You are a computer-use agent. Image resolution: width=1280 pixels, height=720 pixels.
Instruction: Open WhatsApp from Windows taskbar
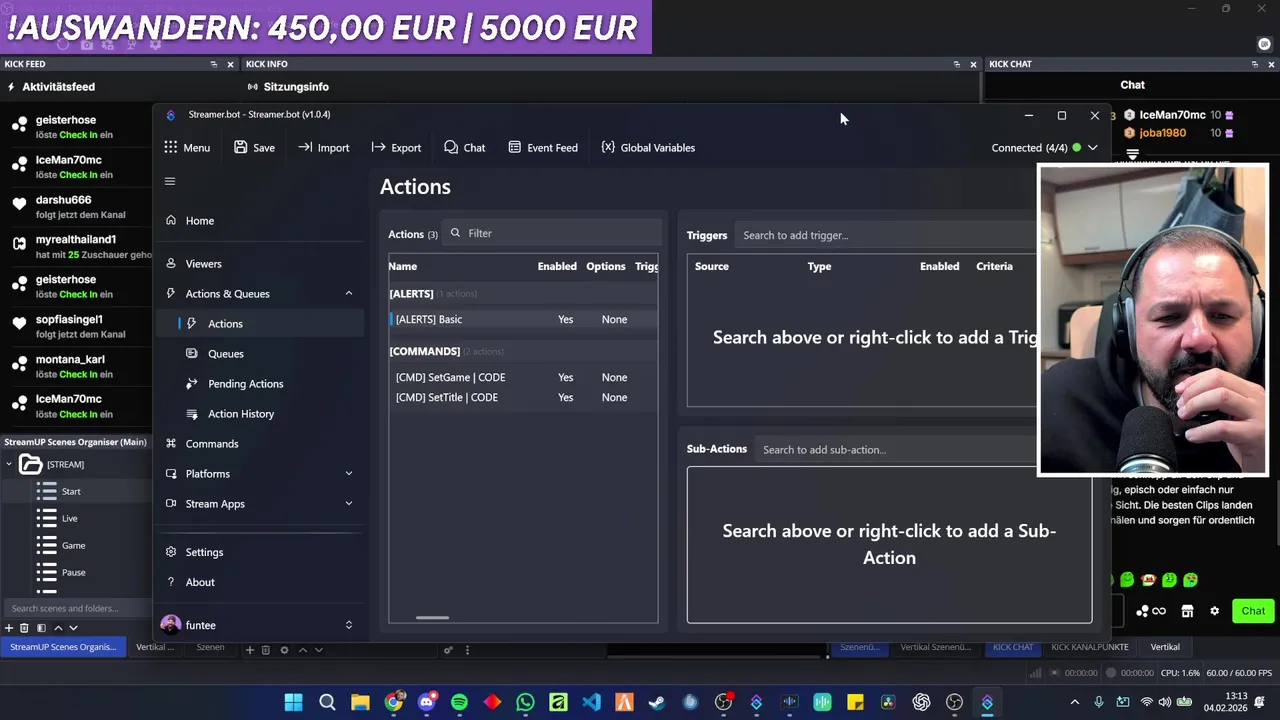pos(525,703)
